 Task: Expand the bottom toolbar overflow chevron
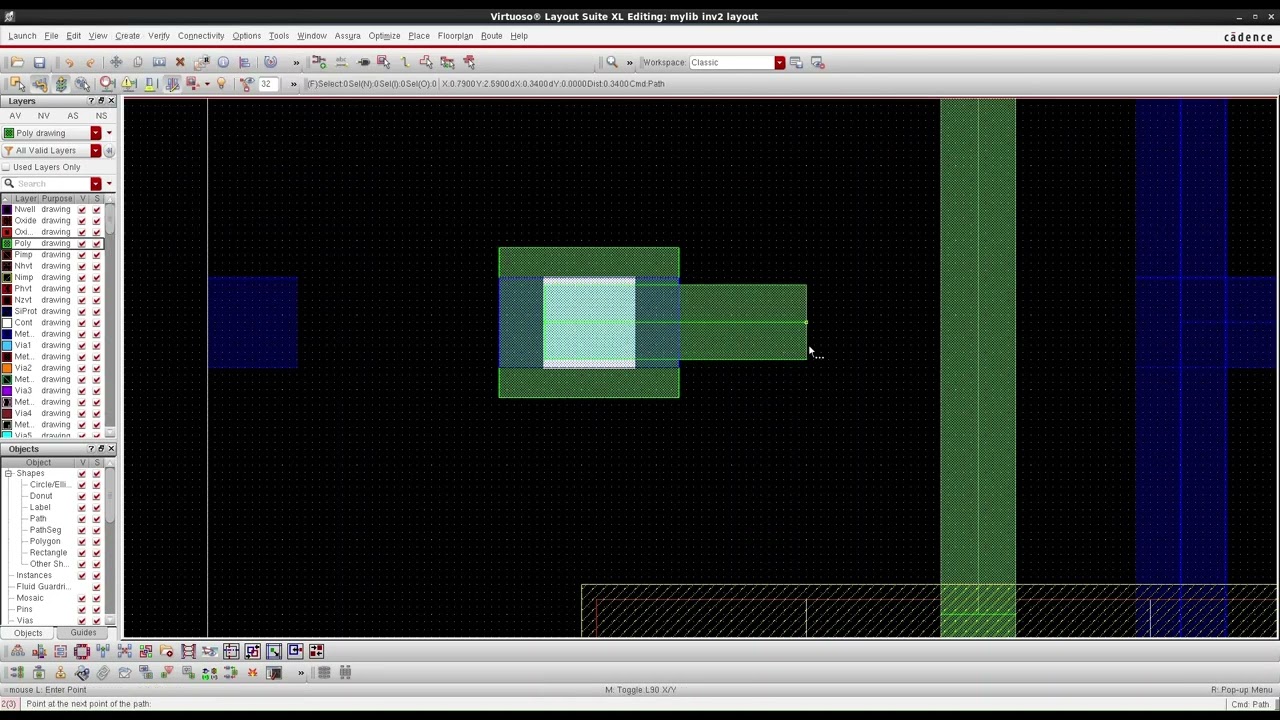[x=300, y=673]
